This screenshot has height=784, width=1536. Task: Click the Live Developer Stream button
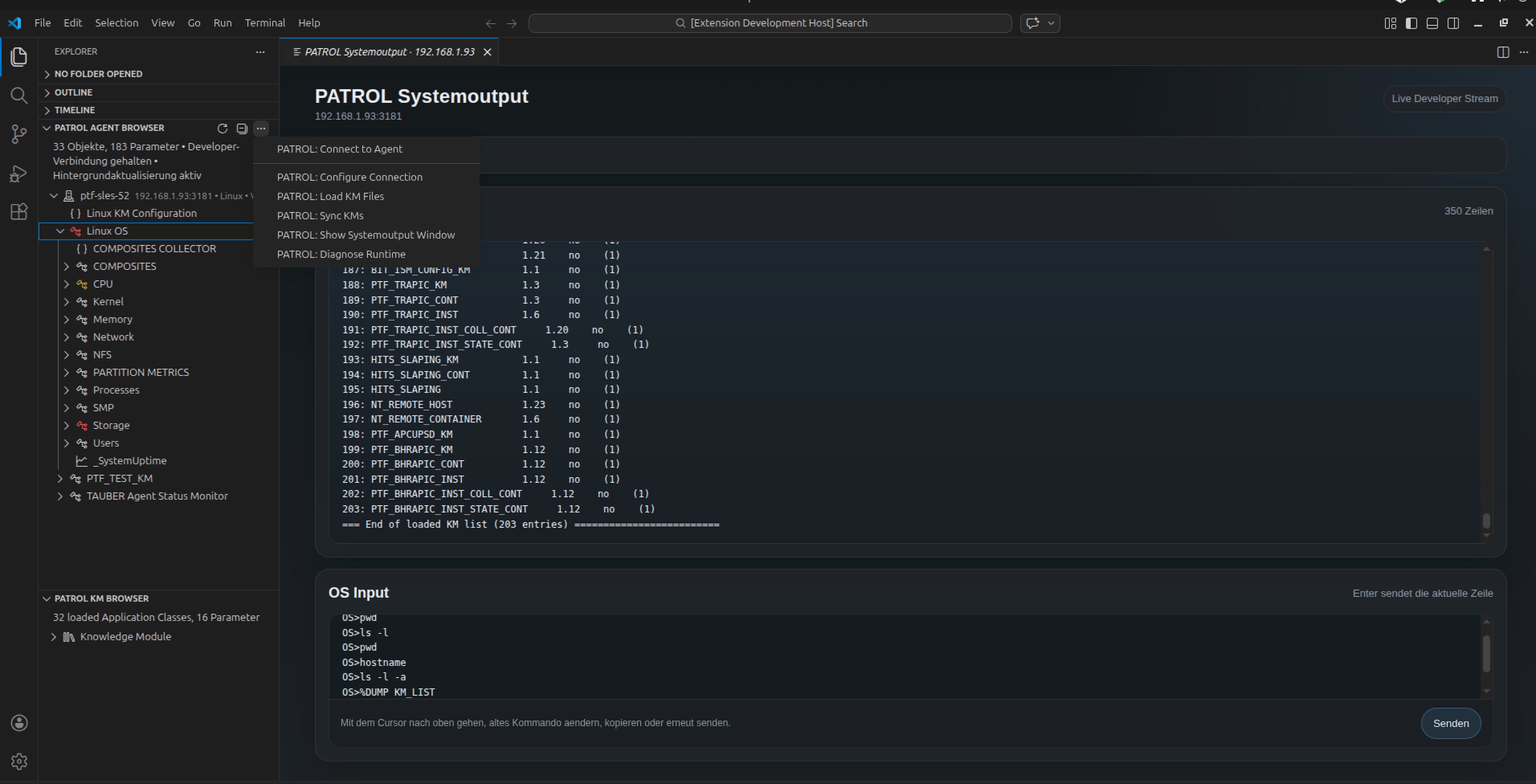point(1444,98)
